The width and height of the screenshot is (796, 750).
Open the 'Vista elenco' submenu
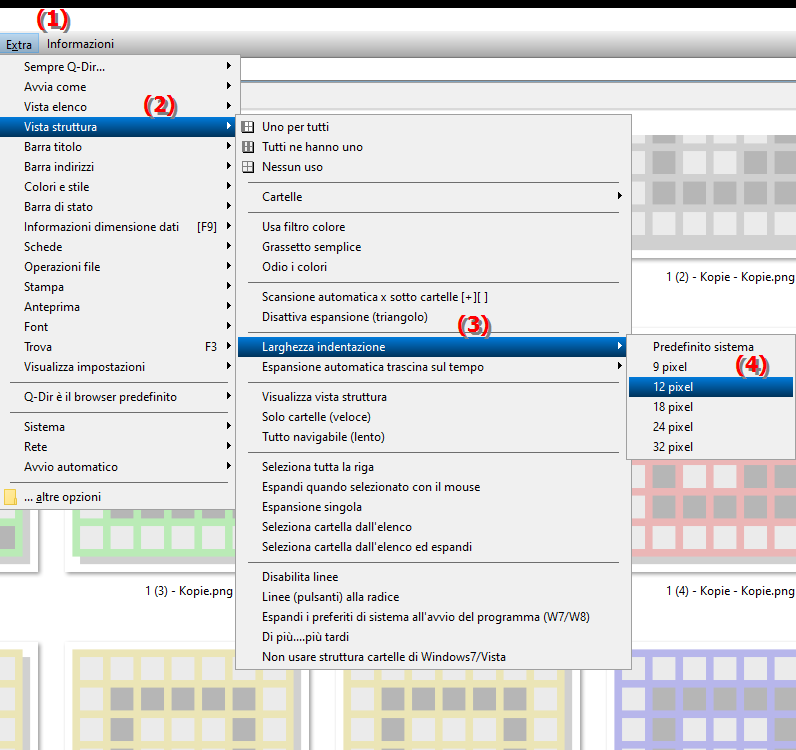point(117,107)
